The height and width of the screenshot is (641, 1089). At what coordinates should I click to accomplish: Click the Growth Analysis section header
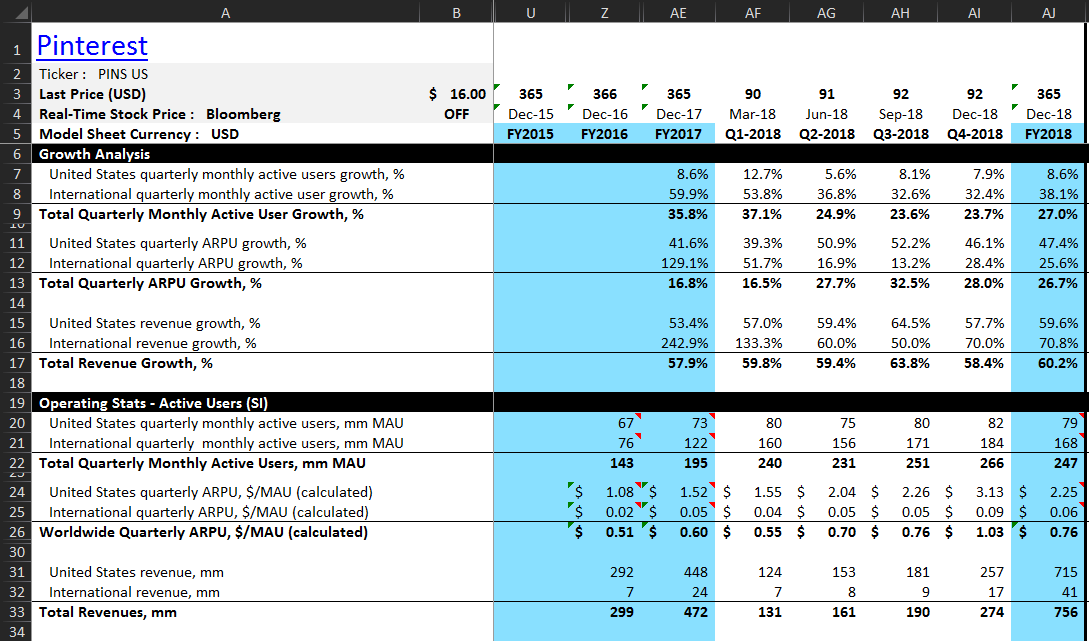94,154
